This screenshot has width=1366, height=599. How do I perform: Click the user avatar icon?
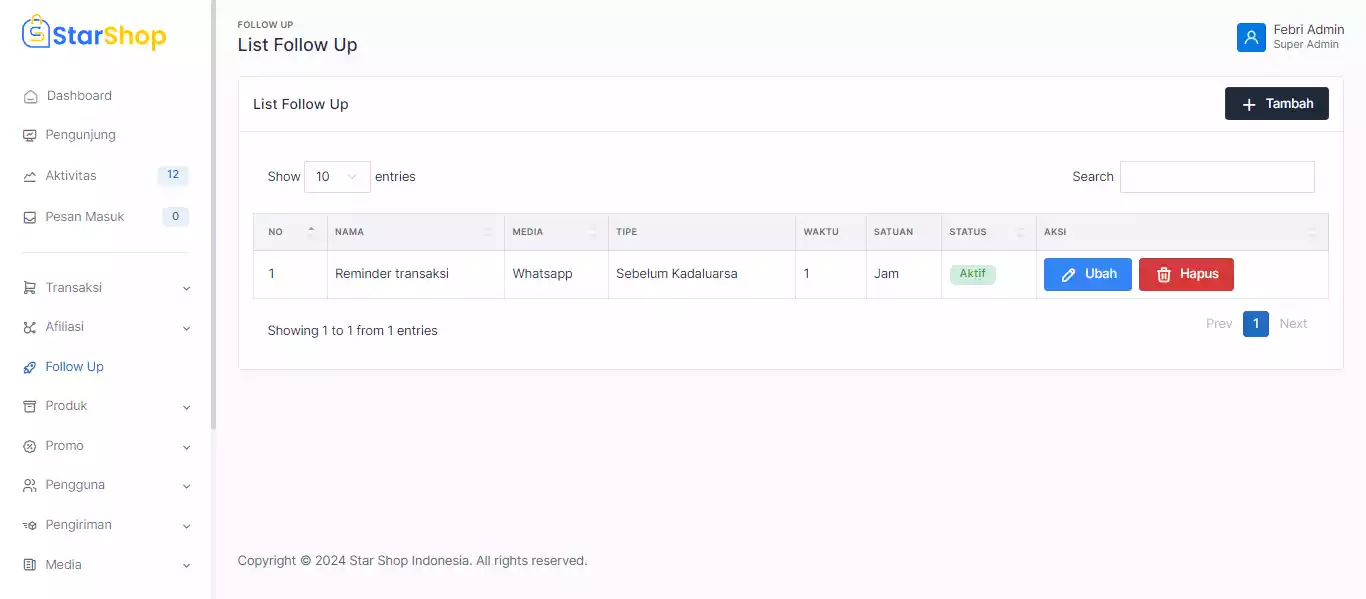(1251, 37)
